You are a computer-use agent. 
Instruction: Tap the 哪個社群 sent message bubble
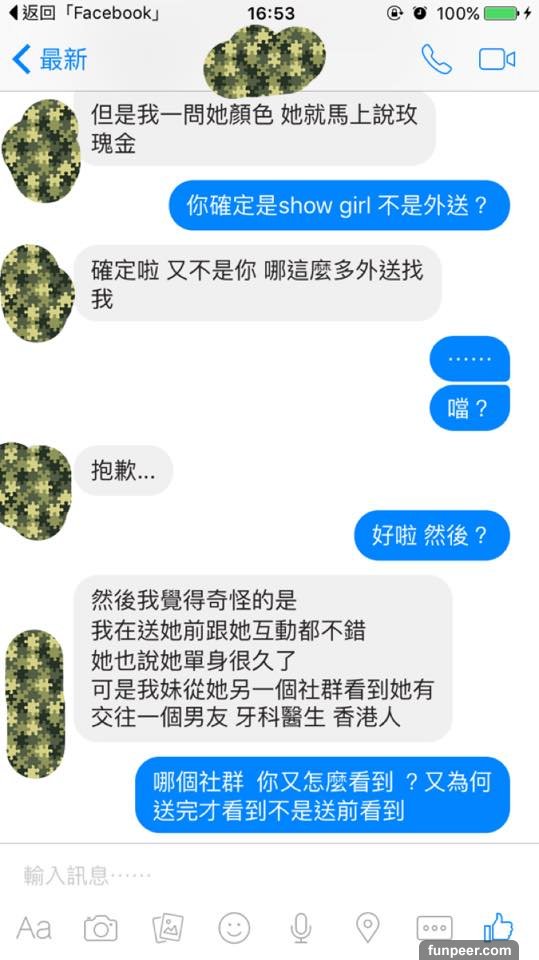pos(323,795)
